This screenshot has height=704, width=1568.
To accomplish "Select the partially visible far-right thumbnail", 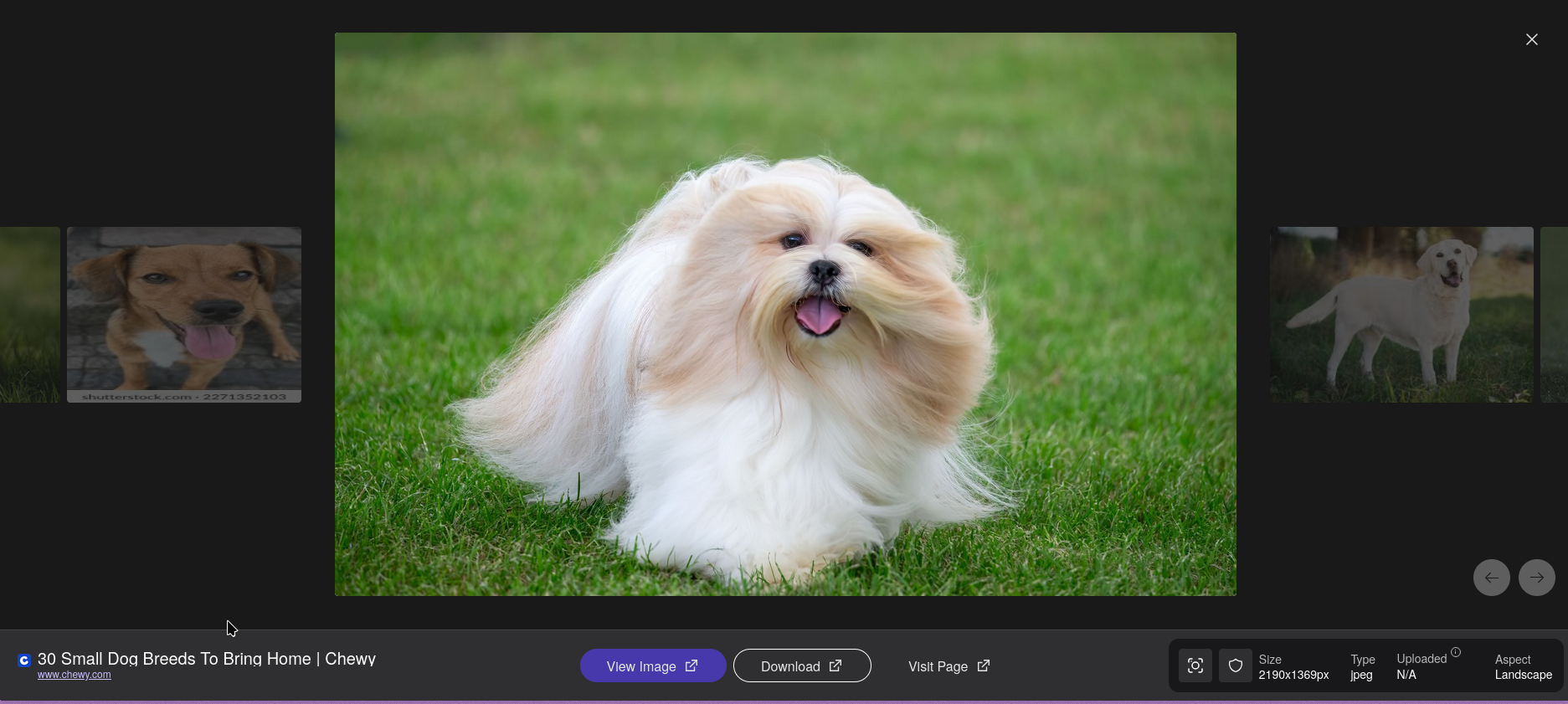I will [1554, 315].
